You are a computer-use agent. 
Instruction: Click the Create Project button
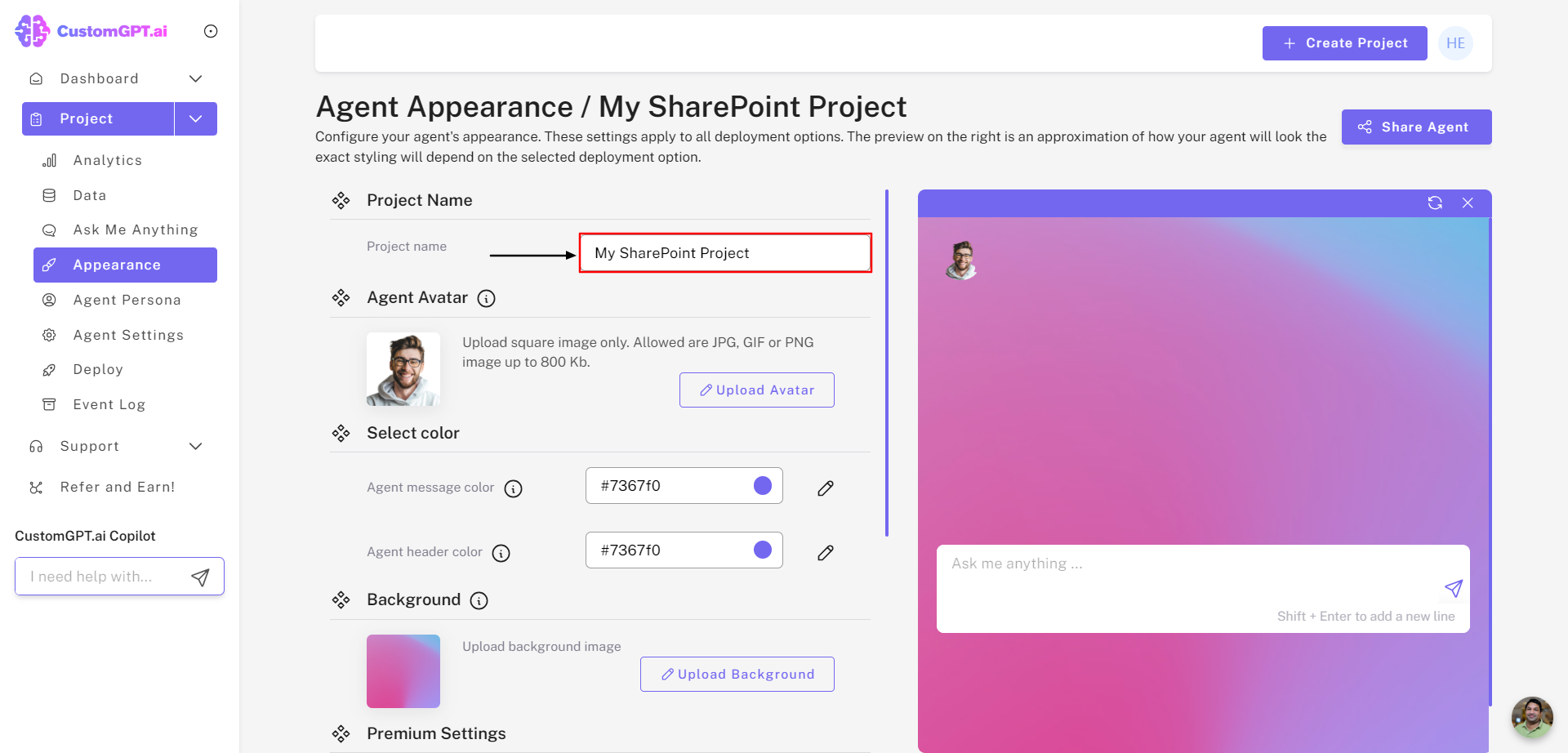point(1344,43)
